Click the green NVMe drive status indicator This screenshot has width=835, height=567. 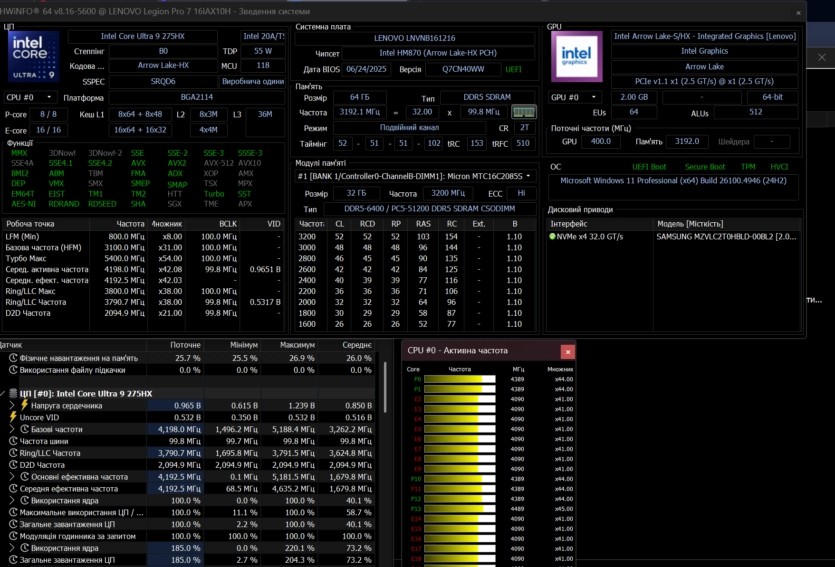click(552, 237)
